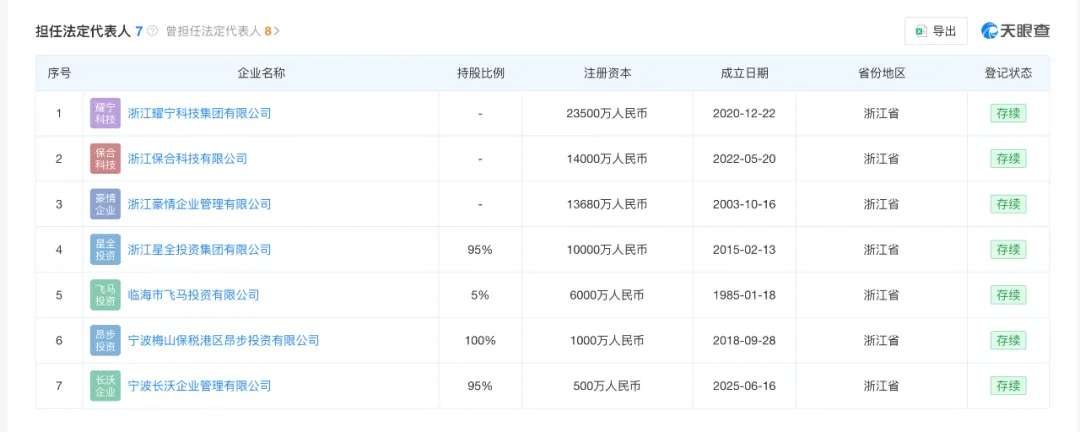1080x432 pixels.
Task: Open 浙江星全投资集团有限公司 company link
Action: 200,249
